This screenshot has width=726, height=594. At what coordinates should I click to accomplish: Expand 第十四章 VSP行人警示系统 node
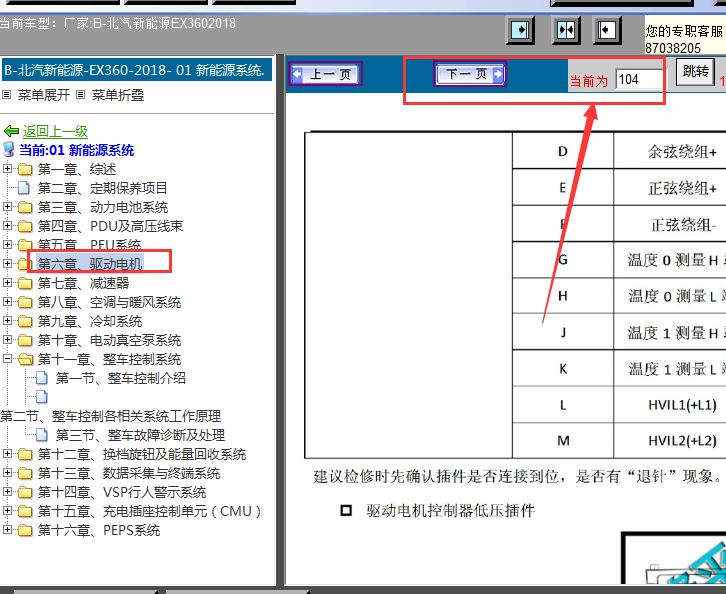[7, 492]
